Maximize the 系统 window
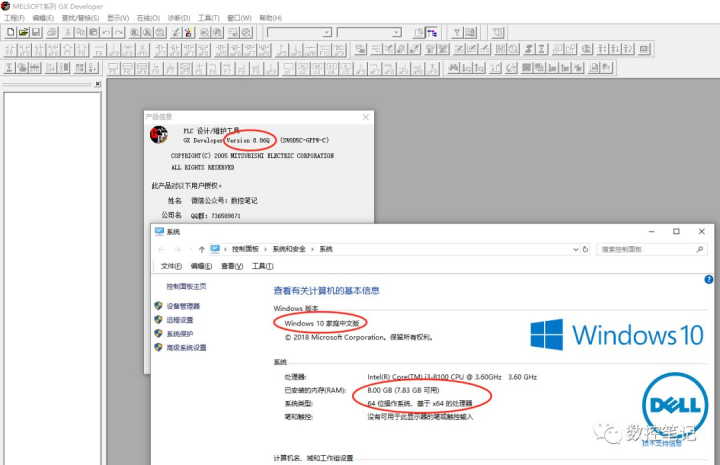The width and height of the screenshot is (720, 465). 676,231
